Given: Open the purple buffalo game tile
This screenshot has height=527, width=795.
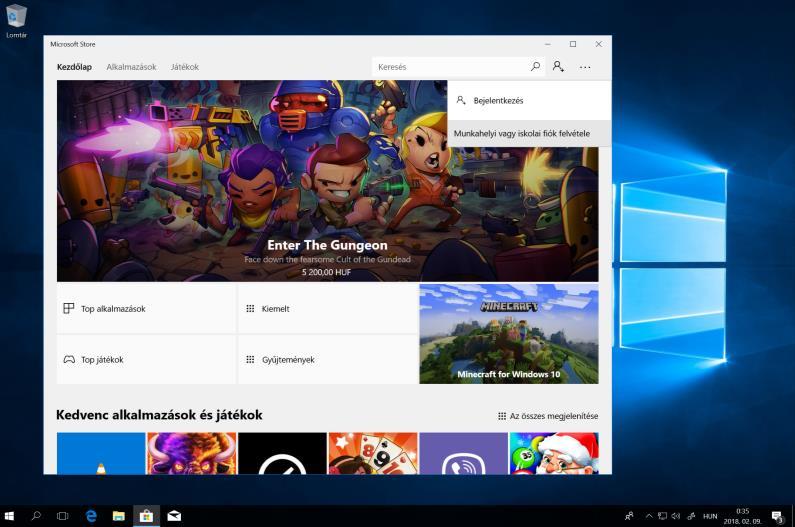Looking at the screenshot, I should [192, 453].
